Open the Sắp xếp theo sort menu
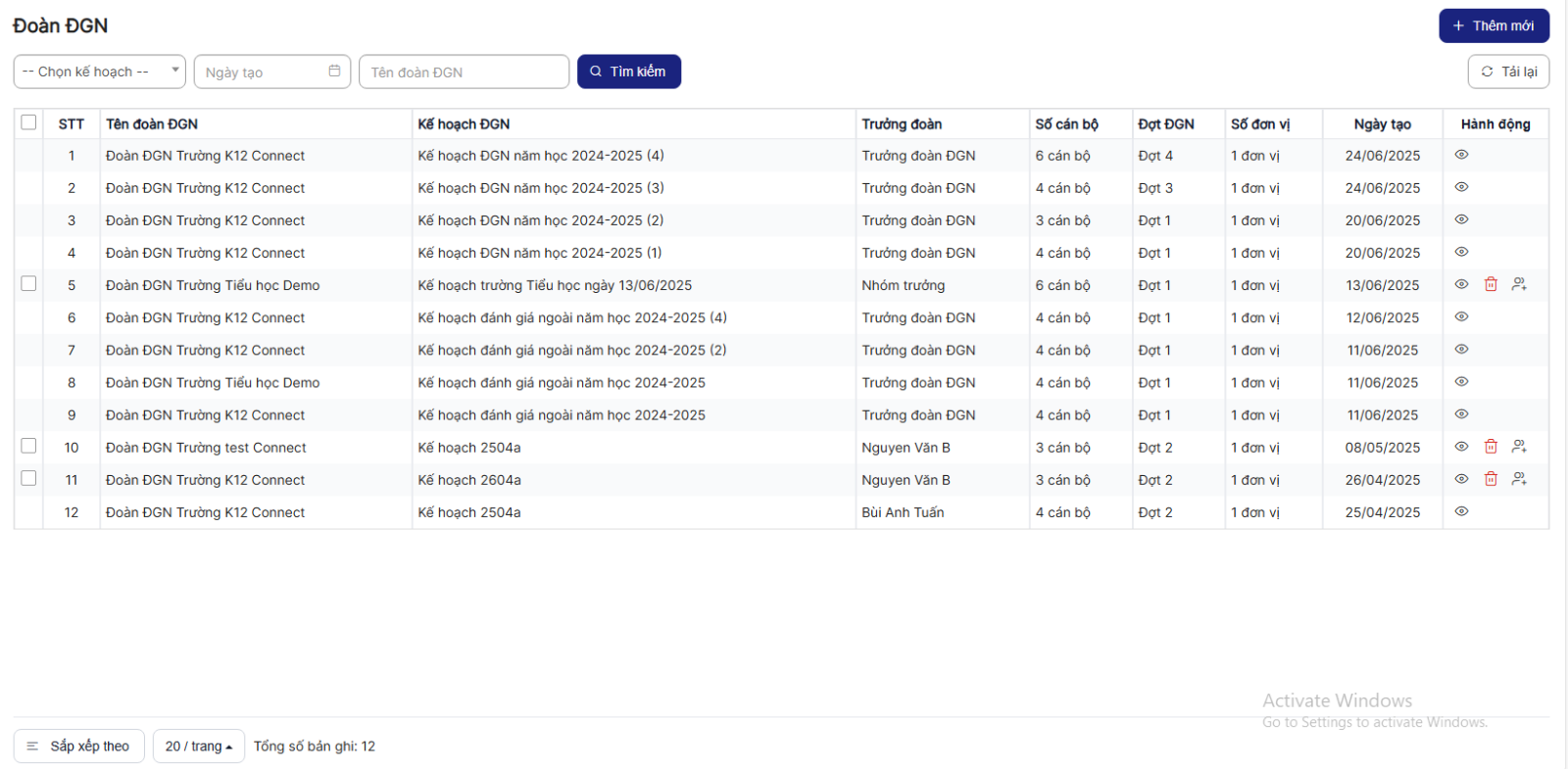This screenshot has height=769, width=1568. 78,746
